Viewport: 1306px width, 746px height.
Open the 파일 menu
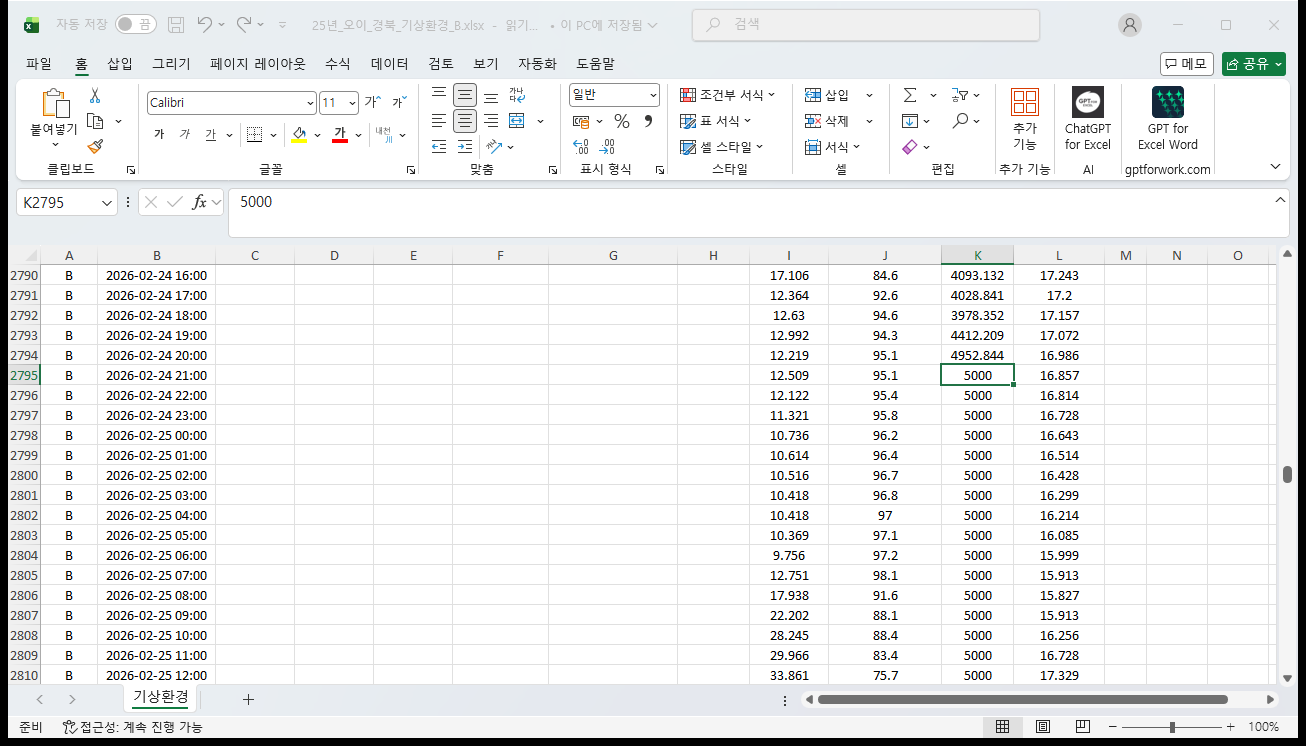[x=39, y=63]
